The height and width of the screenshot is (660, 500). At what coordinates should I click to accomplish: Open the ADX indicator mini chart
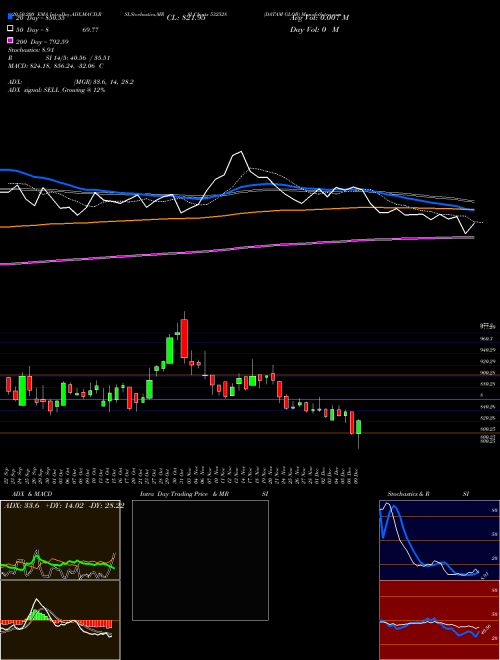click(60, 540)
